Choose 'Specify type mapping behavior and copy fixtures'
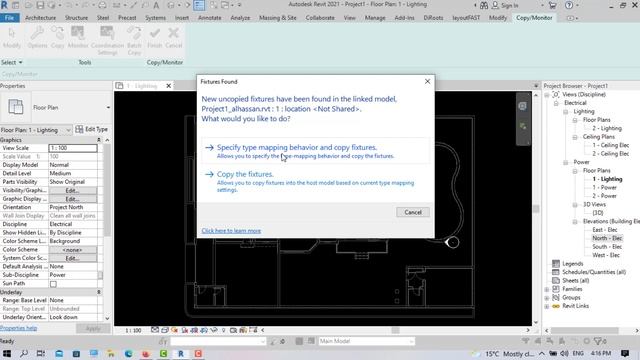The height and width of the screenshot is (360, 640). pyautogui.click(x=316, y=151)
